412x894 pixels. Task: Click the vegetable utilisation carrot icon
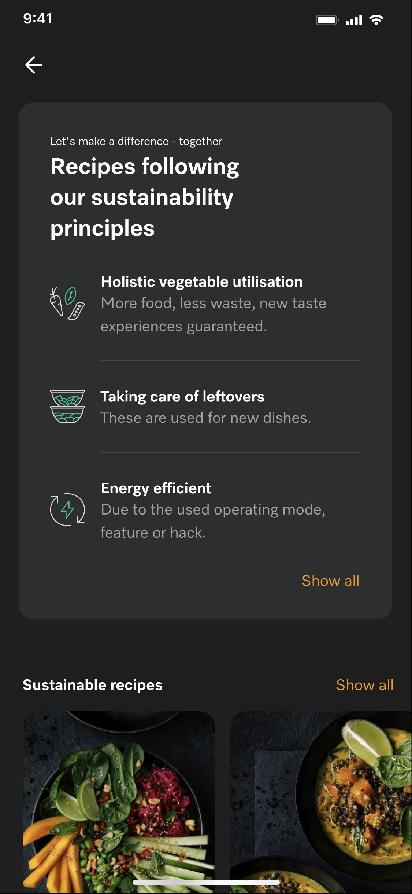(67, 302)
